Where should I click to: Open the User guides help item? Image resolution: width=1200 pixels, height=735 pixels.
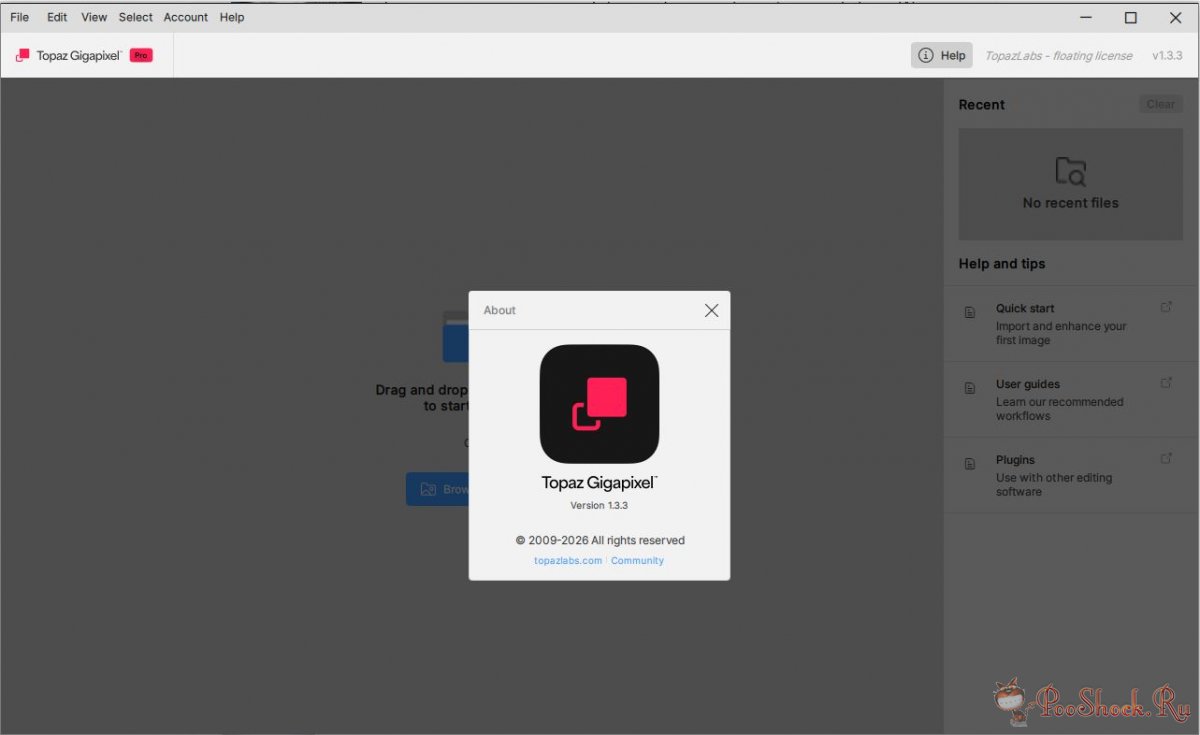1071,399
